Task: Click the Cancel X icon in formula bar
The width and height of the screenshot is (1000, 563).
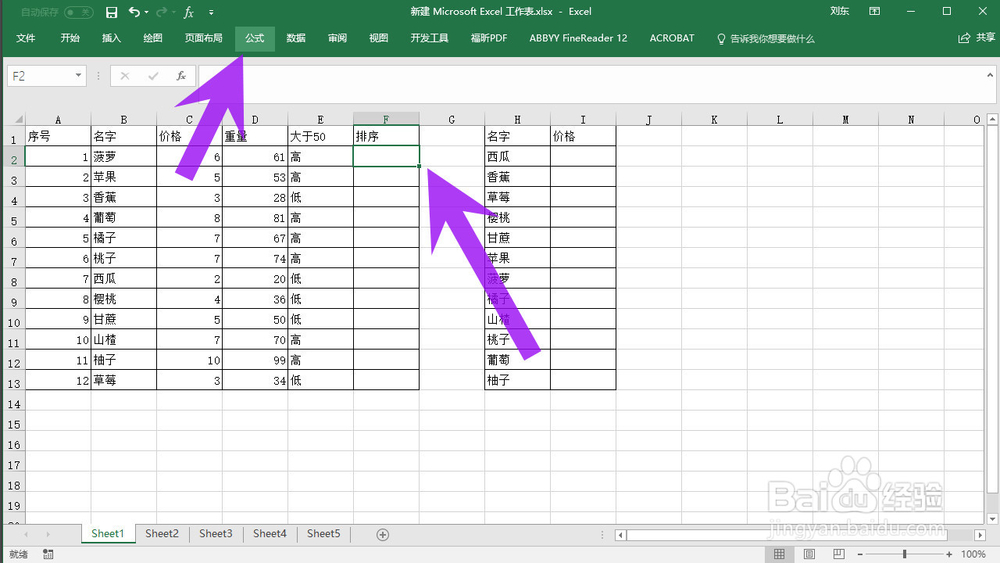Action: (124, 76)
